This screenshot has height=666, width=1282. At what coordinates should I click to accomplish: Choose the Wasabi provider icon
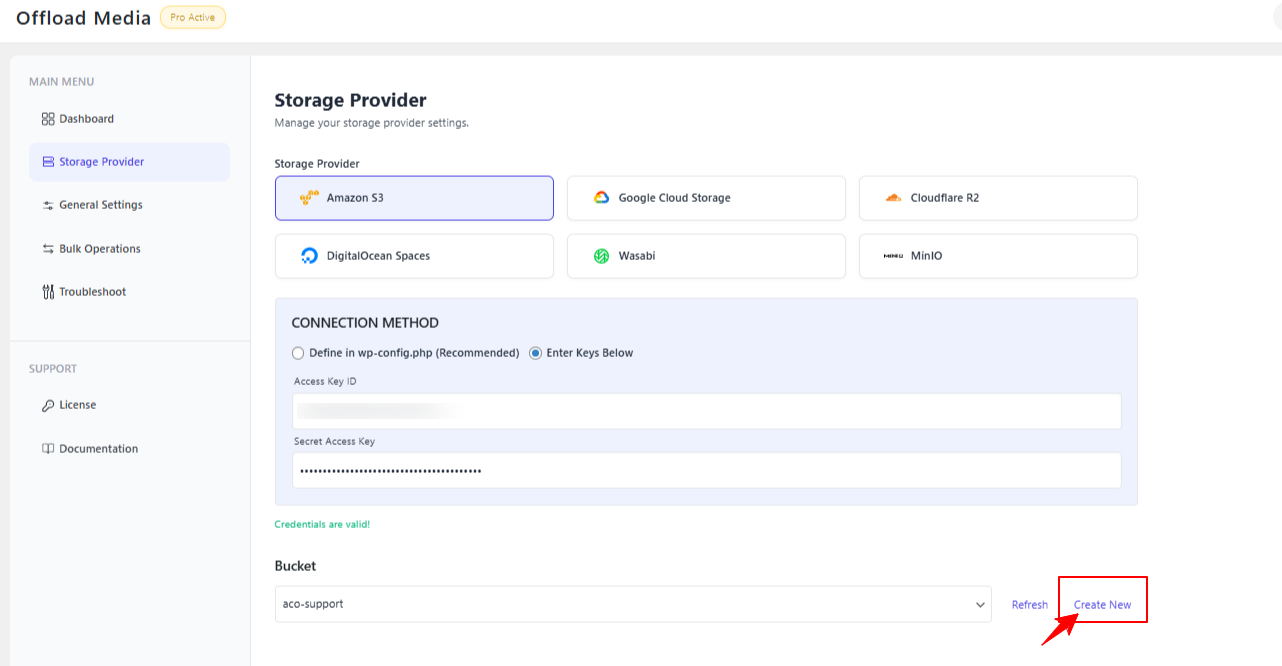(602, 256)
